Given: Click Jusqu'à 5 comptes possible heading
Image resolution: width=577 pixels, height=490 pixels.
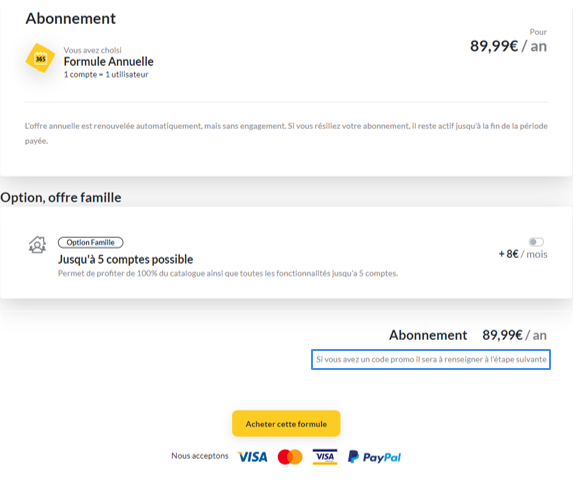Looking at the screenshot, I should pyautogui.click(x=125, y=259).
